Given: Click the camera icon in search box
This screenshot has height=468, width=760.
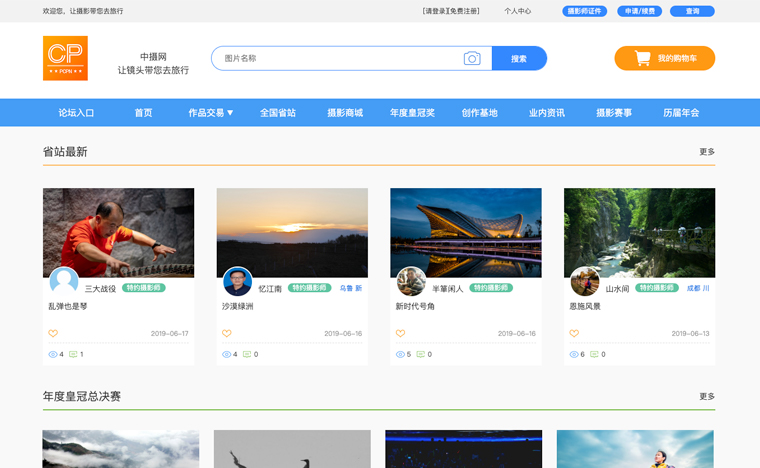Looking at the screenshot, I should point(472,59).
